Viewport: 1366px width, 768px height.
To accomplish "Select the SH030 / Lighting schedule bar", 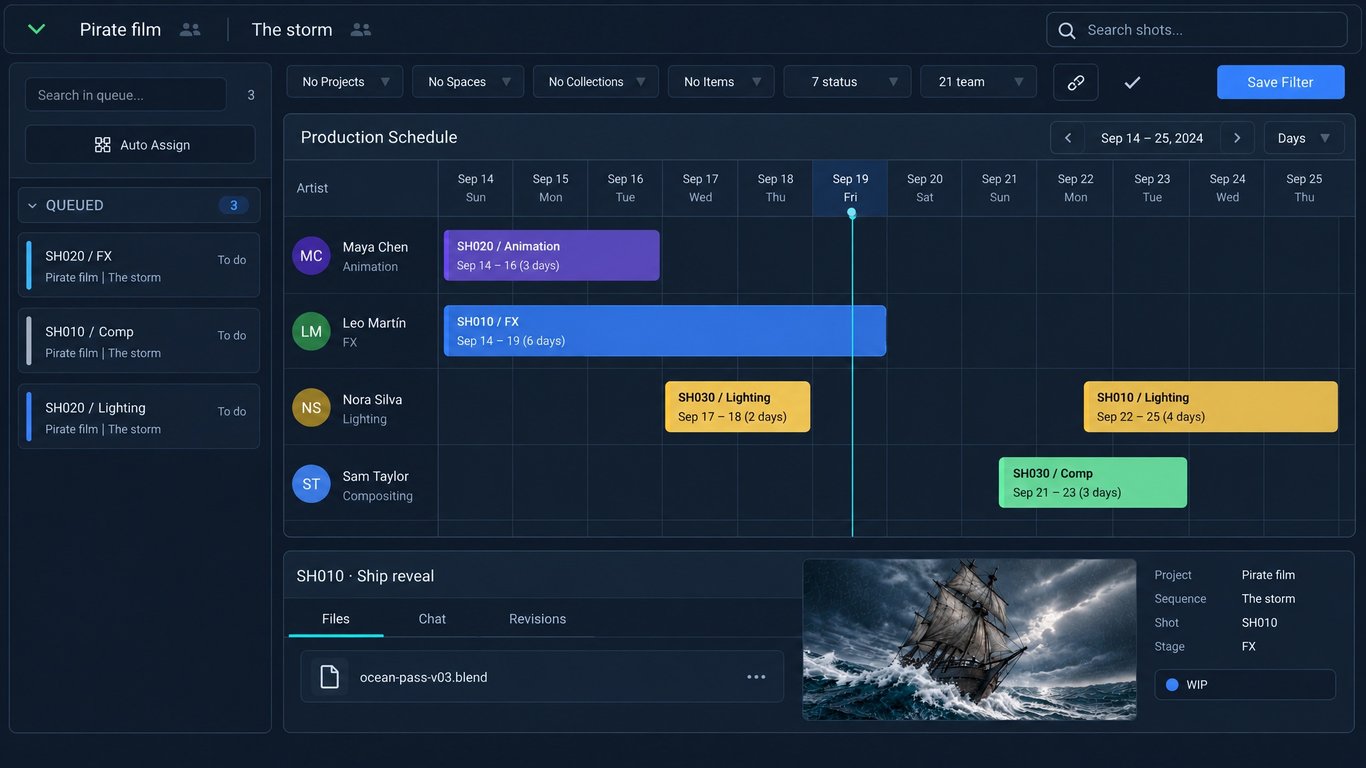I will click(x=738, y=407).
